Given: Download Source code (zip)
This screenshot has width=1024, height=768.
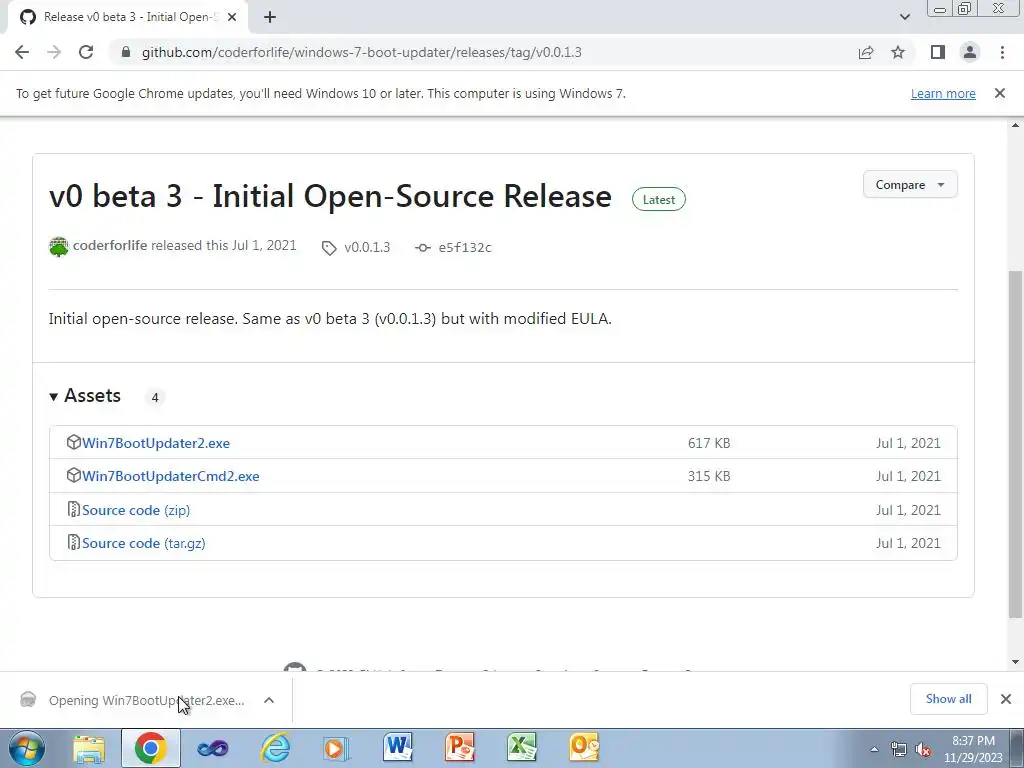Looking at the screenshot, I should 136,510.
